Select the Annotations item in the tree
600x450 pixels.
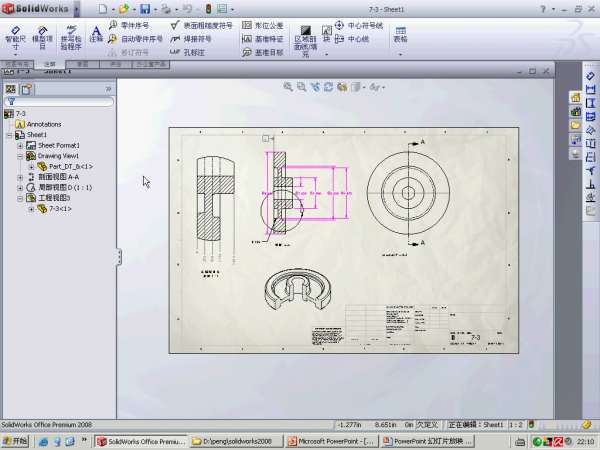pyautogui.click(x=43, y=124)
